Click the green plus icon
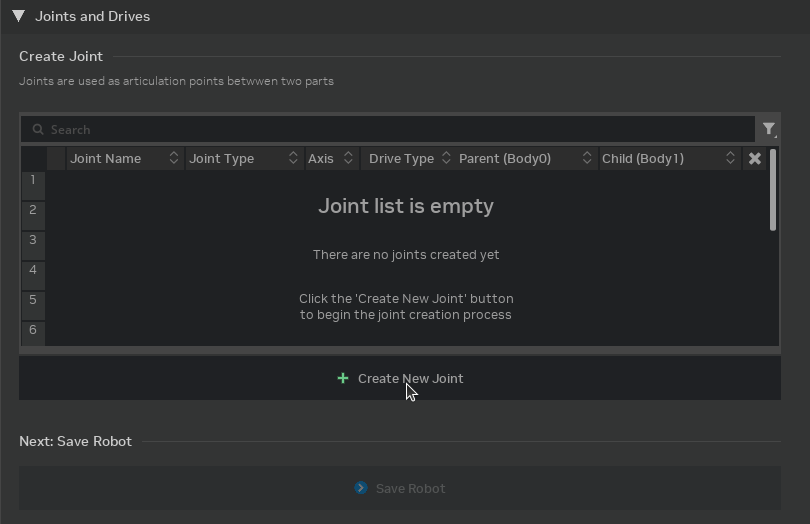The height and width of the screenshot is (524, 810). click(x=343, y=378)
